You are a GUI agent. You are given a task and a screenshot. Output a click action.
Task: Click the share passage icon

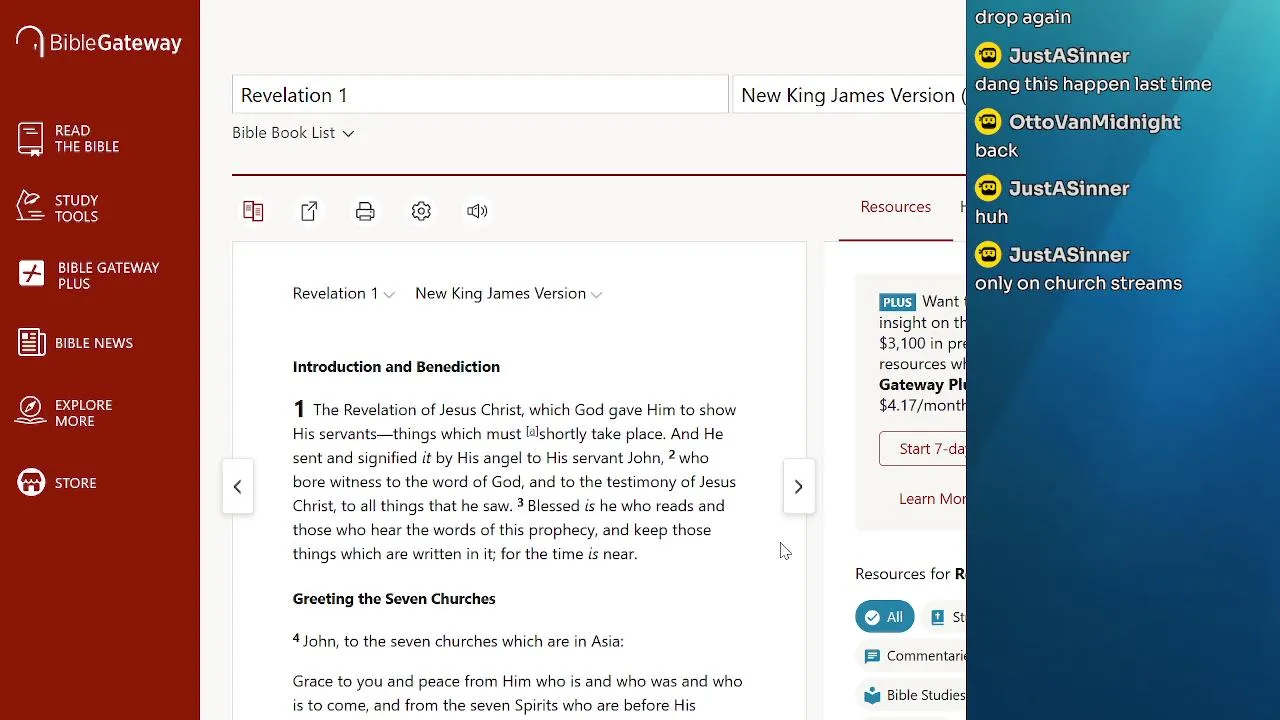click(309, 211)
